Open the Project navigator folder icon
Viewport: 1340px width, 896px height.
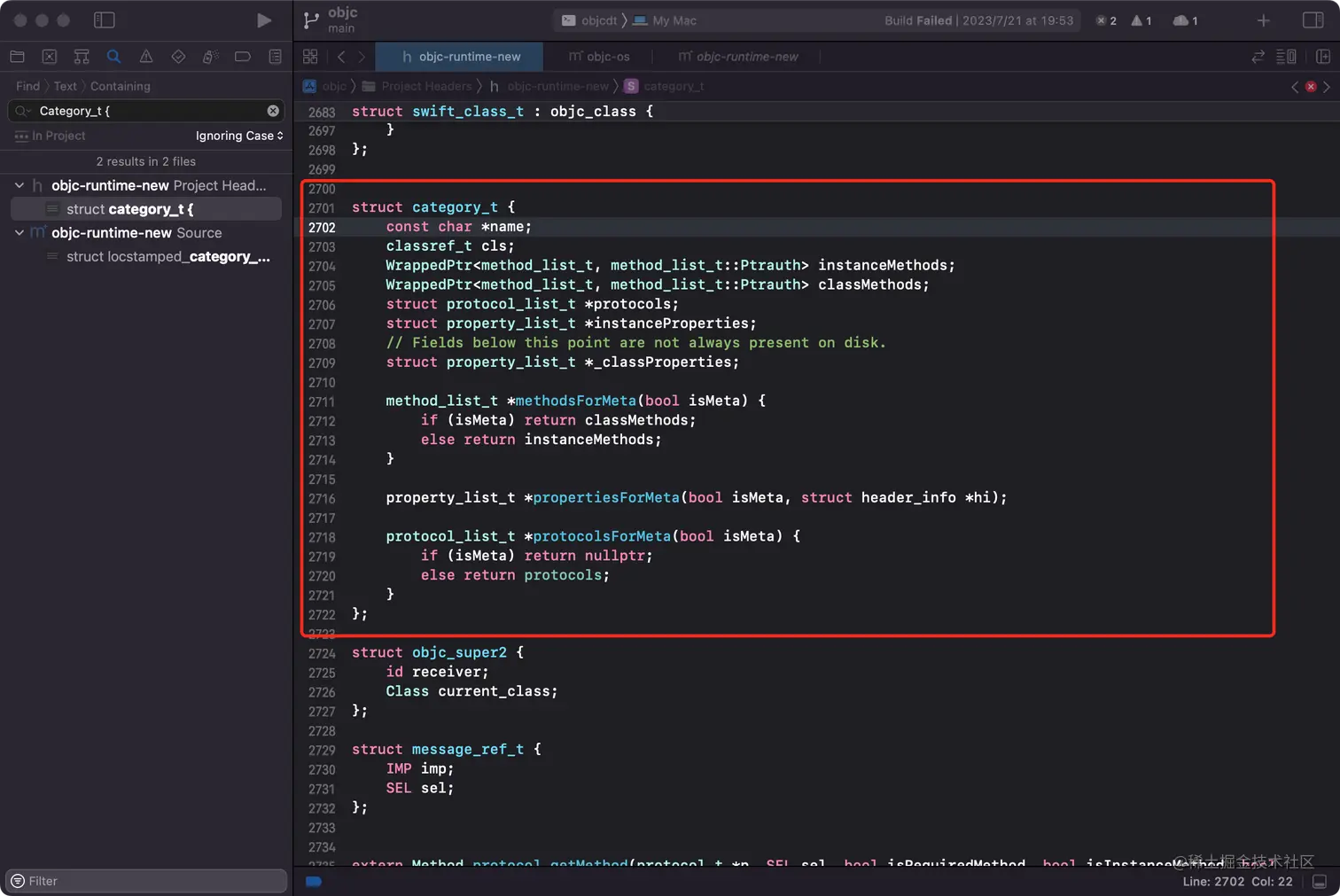[17, 57]
